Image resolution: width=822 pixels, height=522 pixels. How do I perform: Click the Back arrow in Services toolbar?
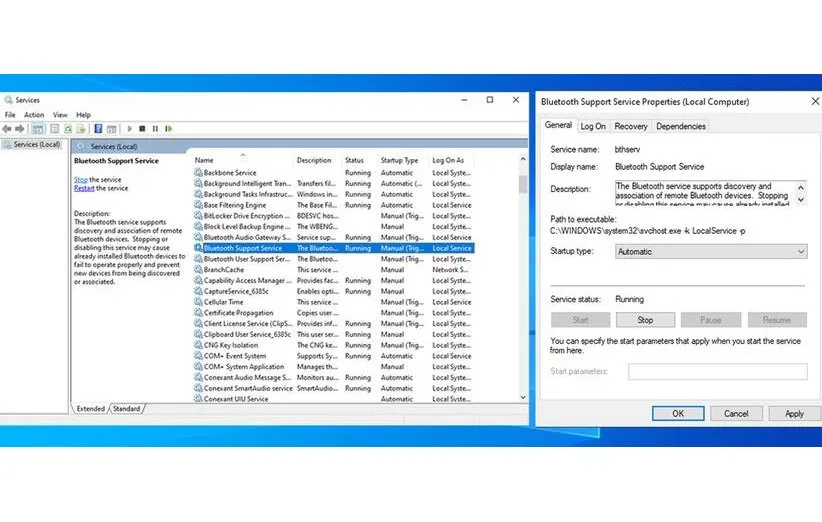coord(7,129)
